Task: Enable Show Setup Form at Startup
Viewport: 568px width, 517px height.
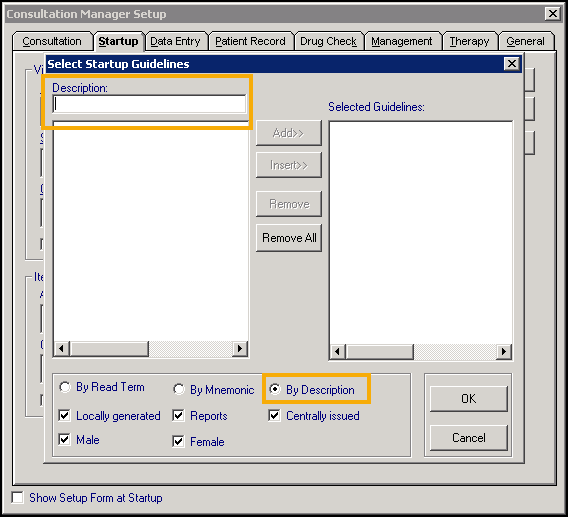Action: (x=17, y=497)
